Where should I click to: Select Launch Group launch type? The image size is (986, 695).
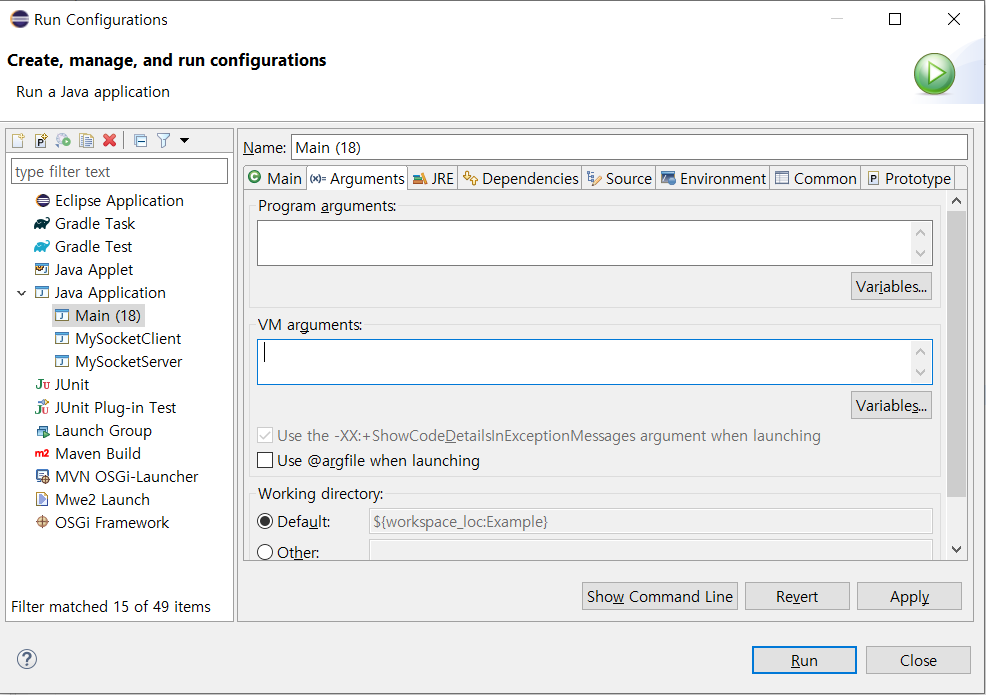point(94,431)
